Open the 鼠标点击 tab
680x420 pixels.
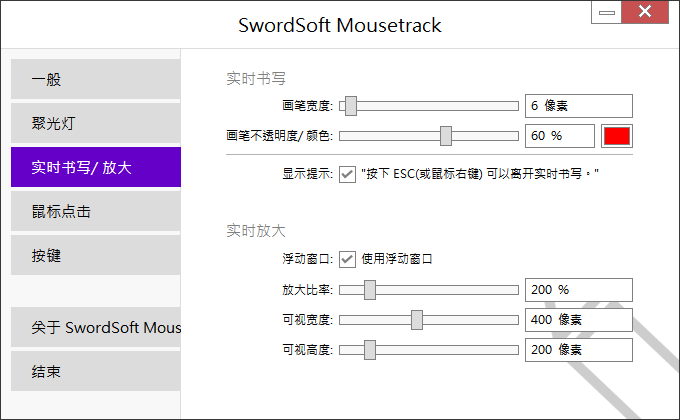click(x=95, y=211)
